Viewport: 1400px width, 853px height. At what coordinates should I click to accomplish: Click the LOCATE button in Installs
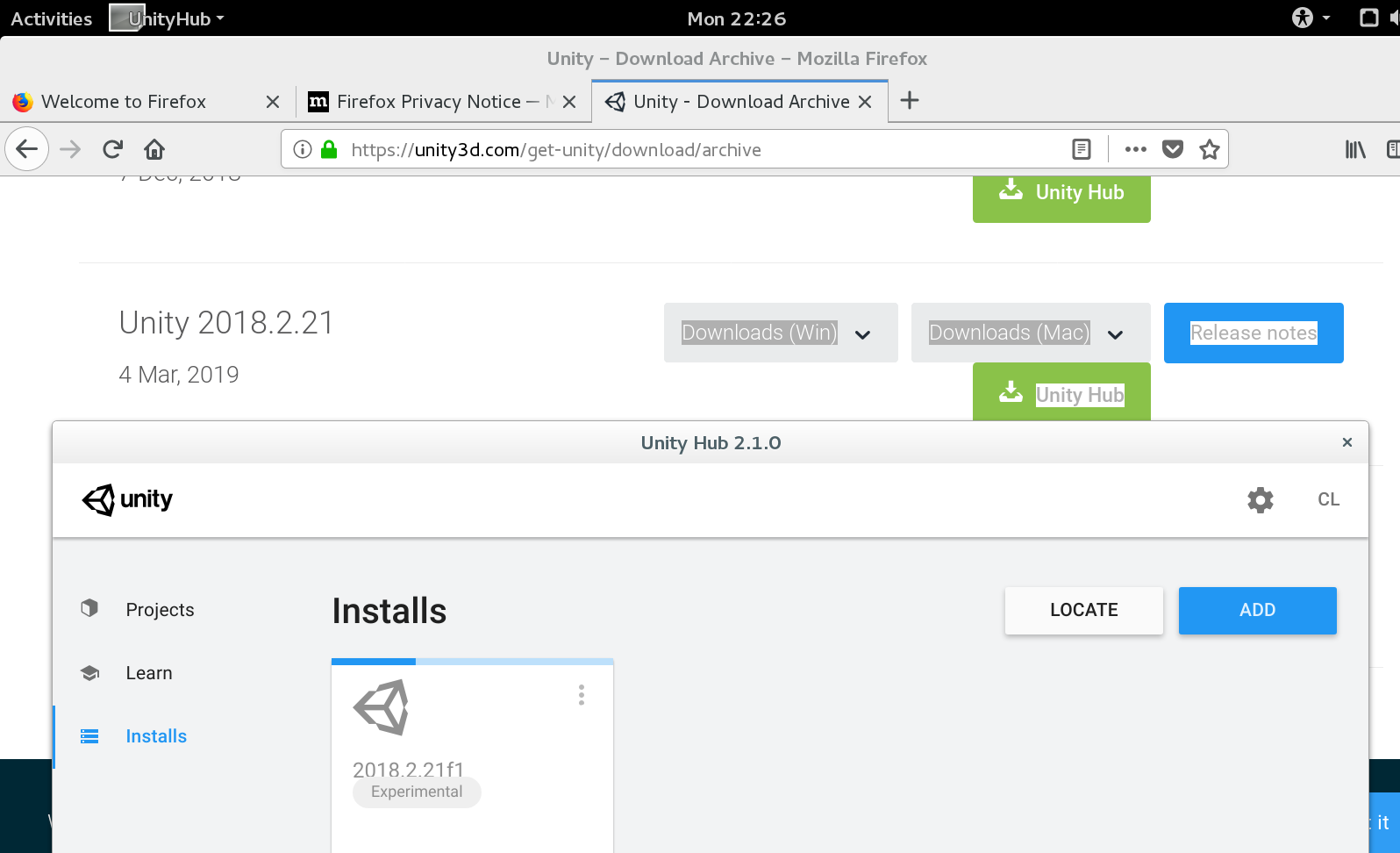pos(1084,610)
